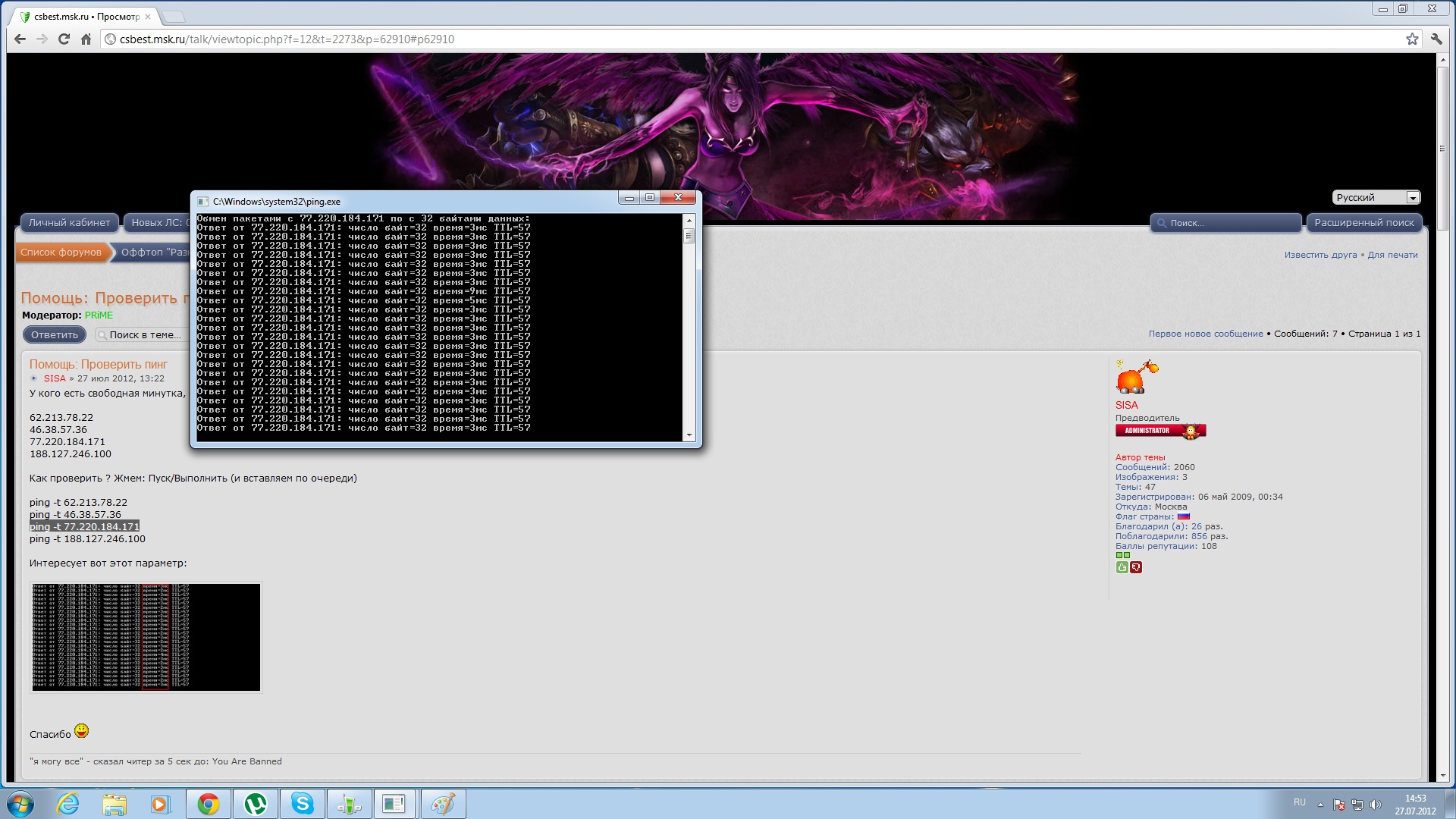The width and height of the screenshot is (1456, 819).
Task: Click the thumbs-up reputation icon
Action: [1122, 567]
